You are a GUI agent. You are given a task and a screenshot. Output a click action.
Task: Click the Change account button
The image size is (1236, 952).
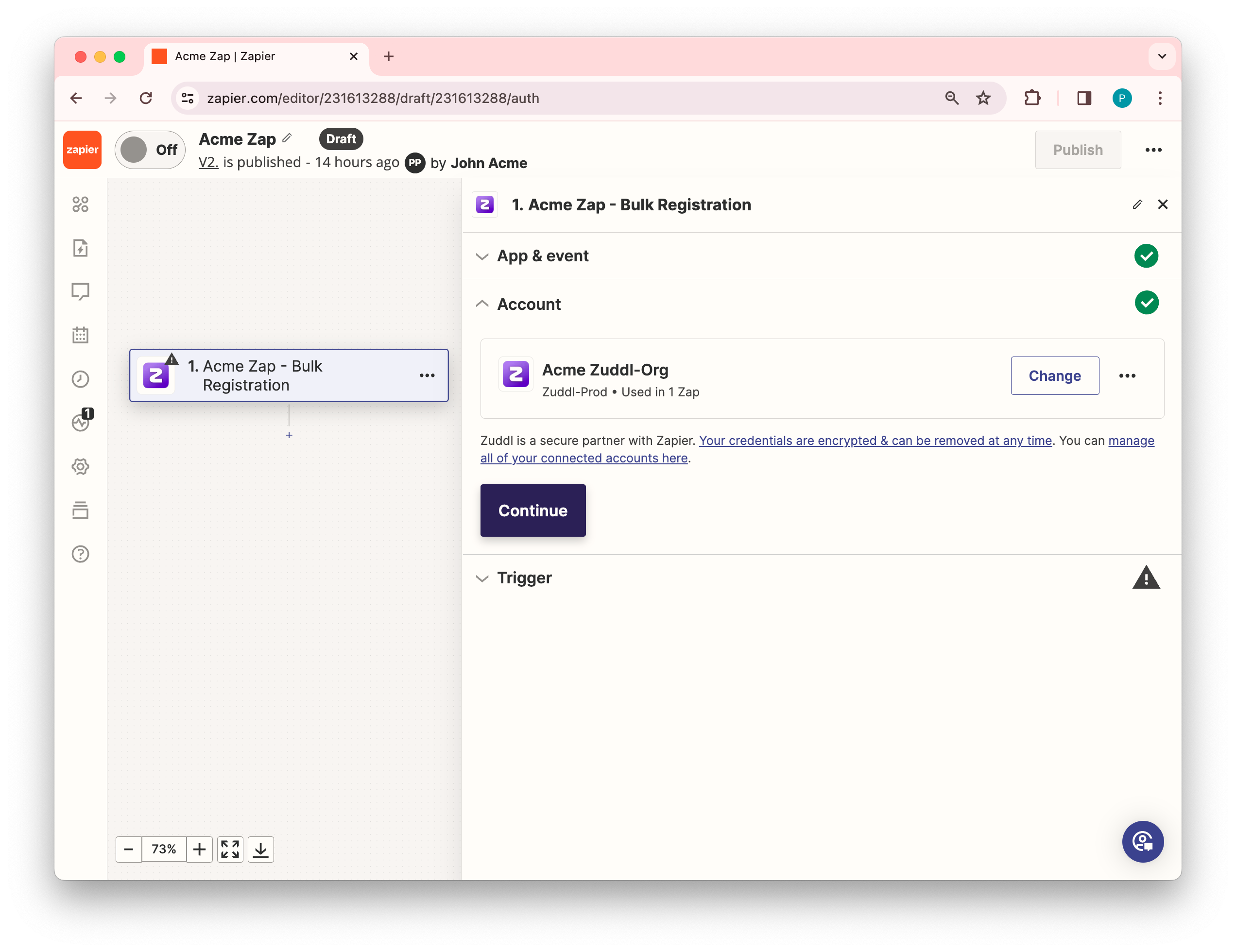[x=1054, y=375]
